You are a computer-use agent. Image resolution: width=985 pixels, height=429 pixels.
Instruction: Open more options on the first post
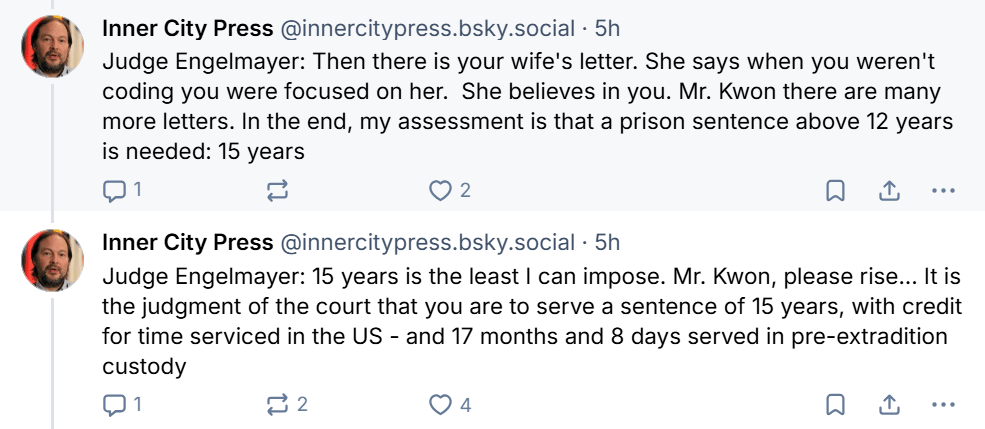(x=943, y=190)
